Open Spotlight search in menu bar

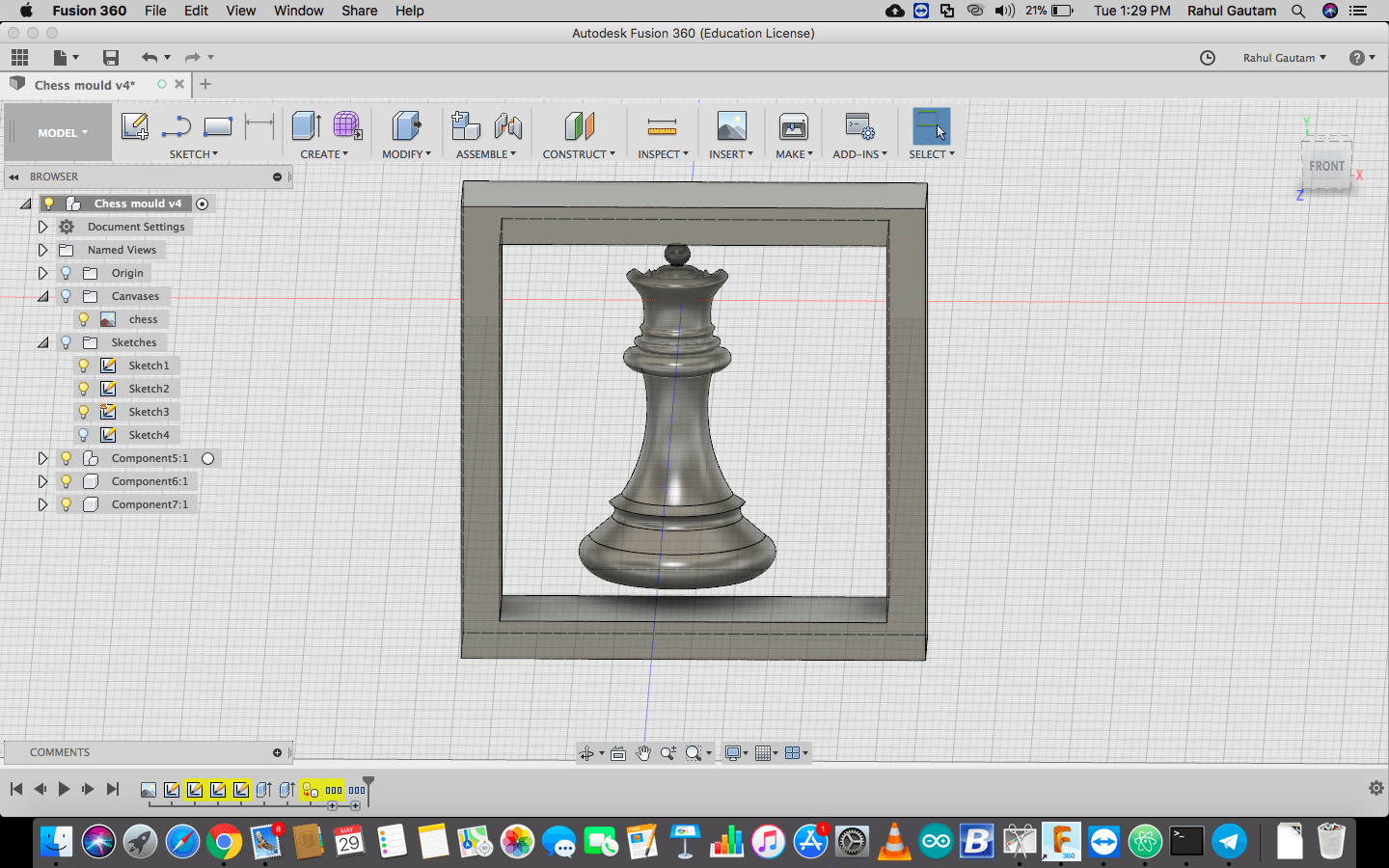[1298, 11]
